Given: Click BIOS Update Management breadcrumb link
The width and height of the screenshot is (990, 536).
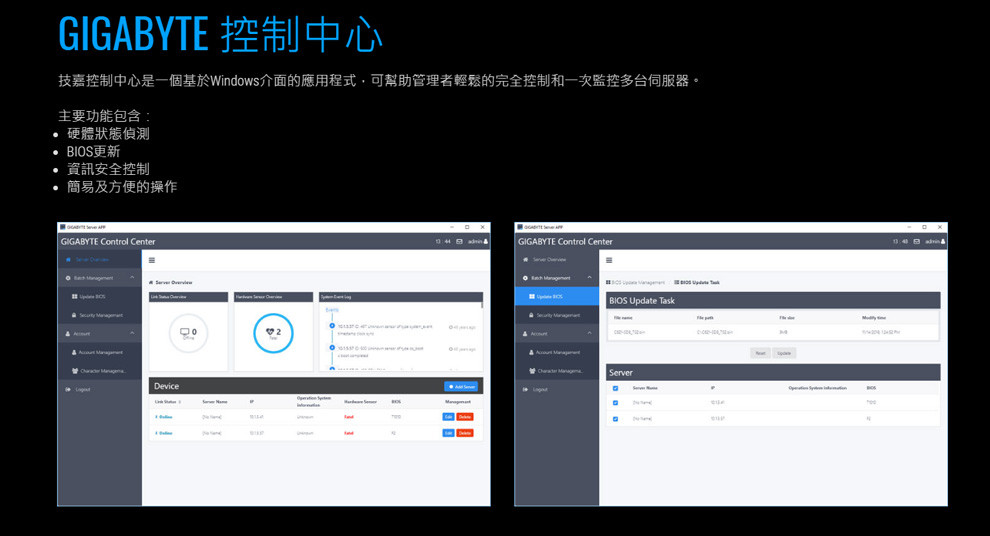Looking at the screenshot, I should pos(635,283).
